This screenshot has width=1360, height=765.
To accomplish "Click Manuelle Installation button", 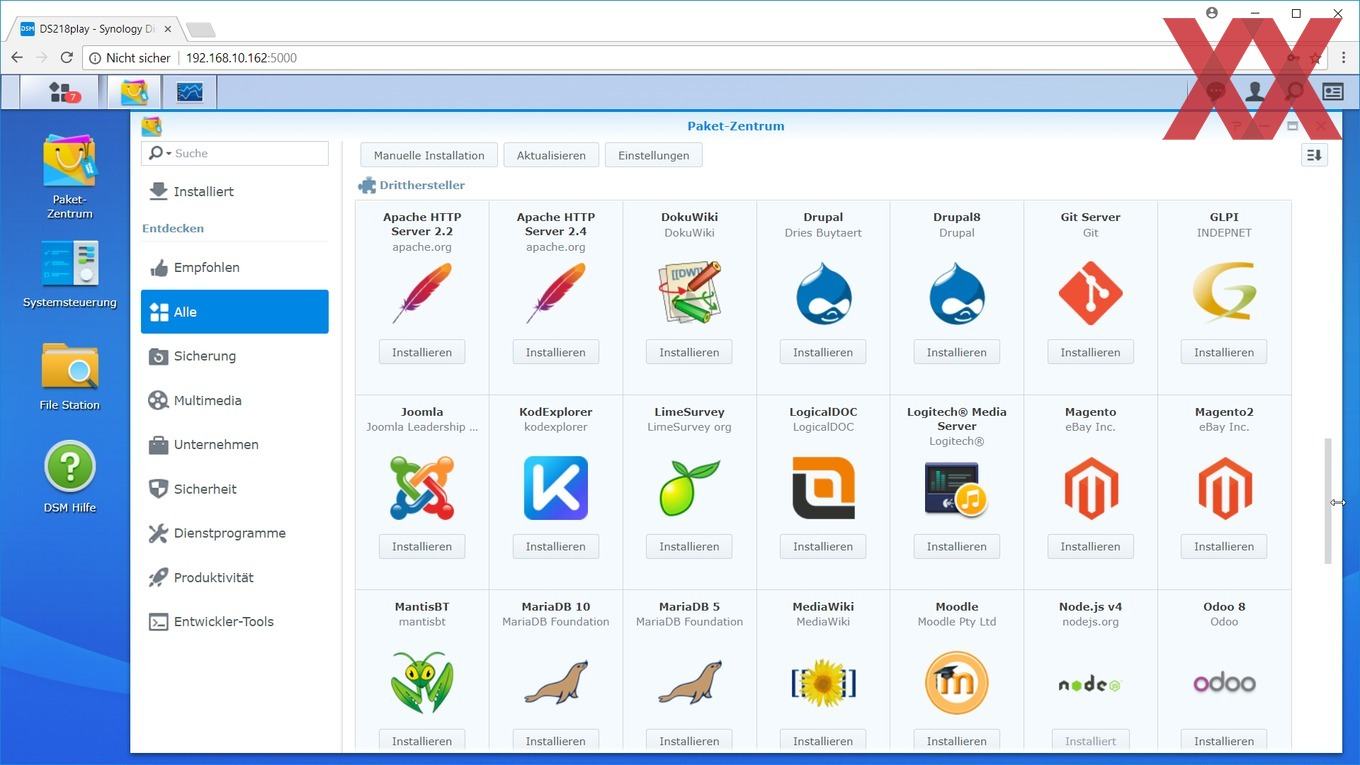I will click(x=429, y=155).
